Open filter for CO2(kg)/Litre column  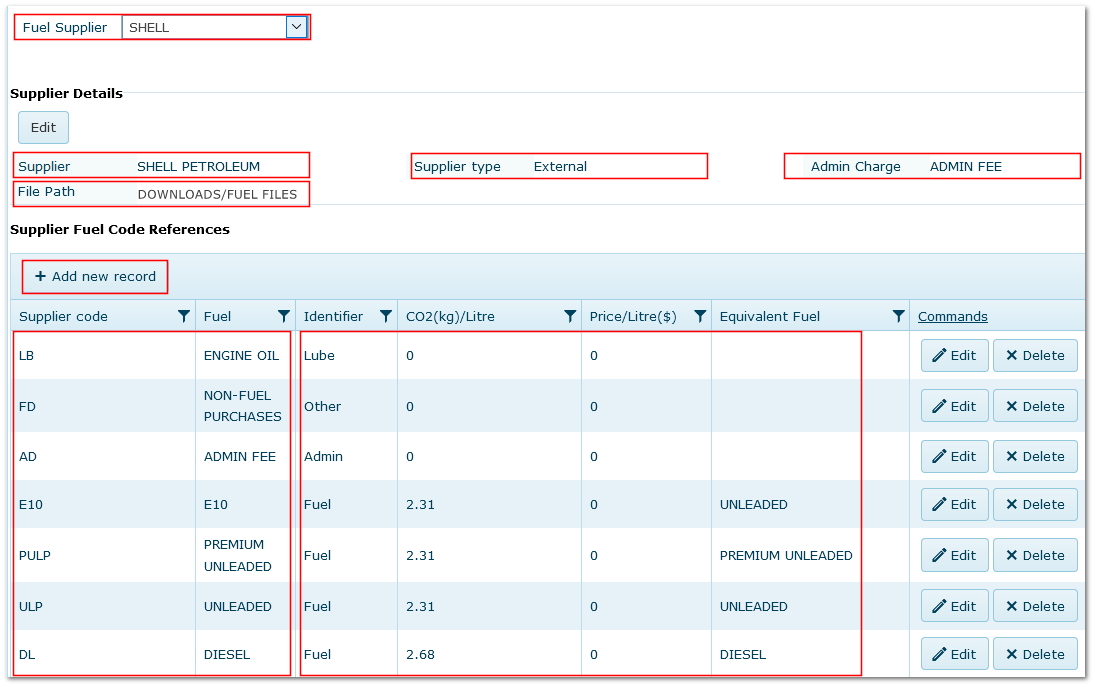[570, 316]
